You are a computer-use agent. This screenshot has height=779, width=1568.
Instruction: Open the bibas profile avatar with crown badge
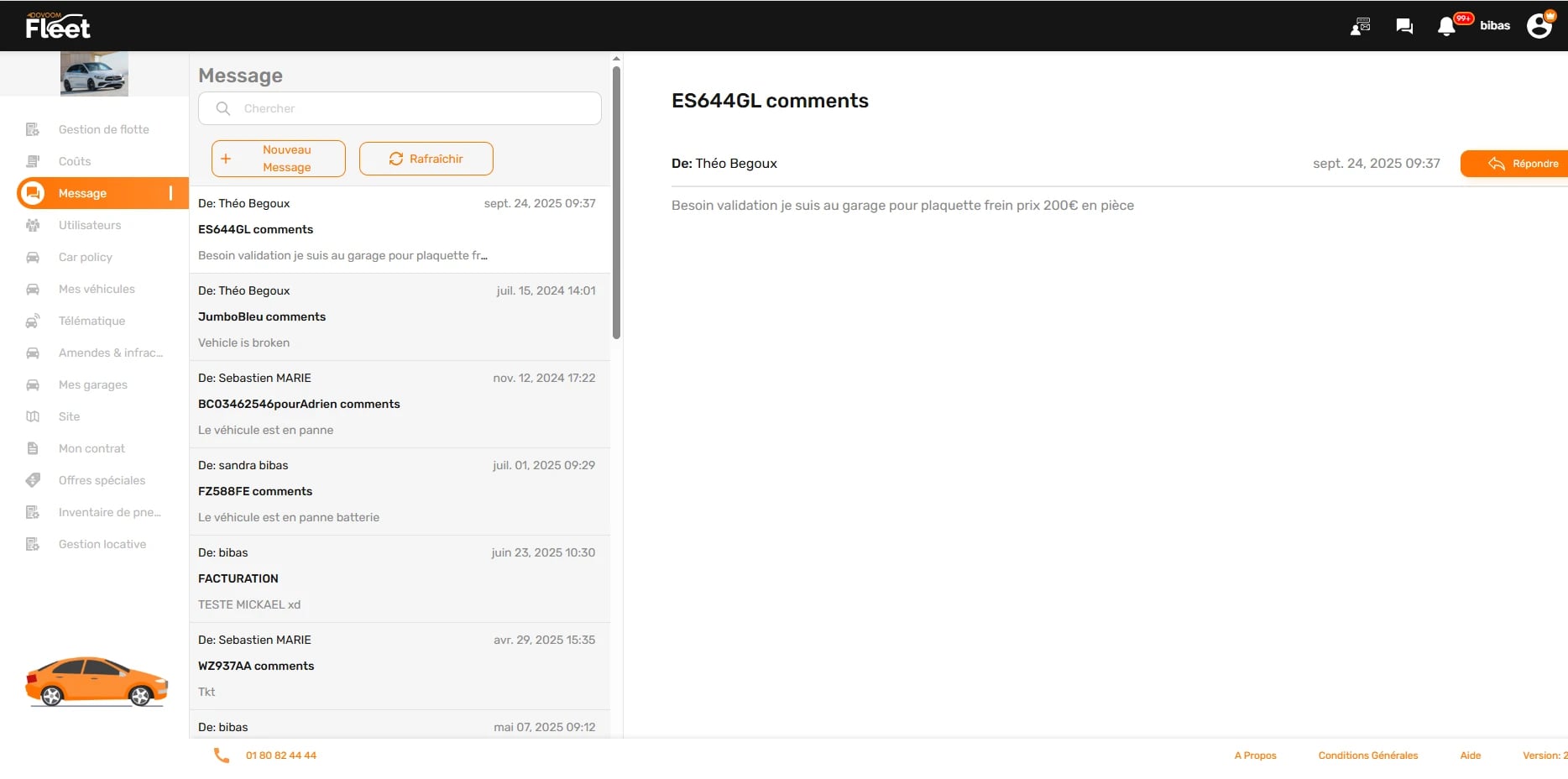(1540, 24)
